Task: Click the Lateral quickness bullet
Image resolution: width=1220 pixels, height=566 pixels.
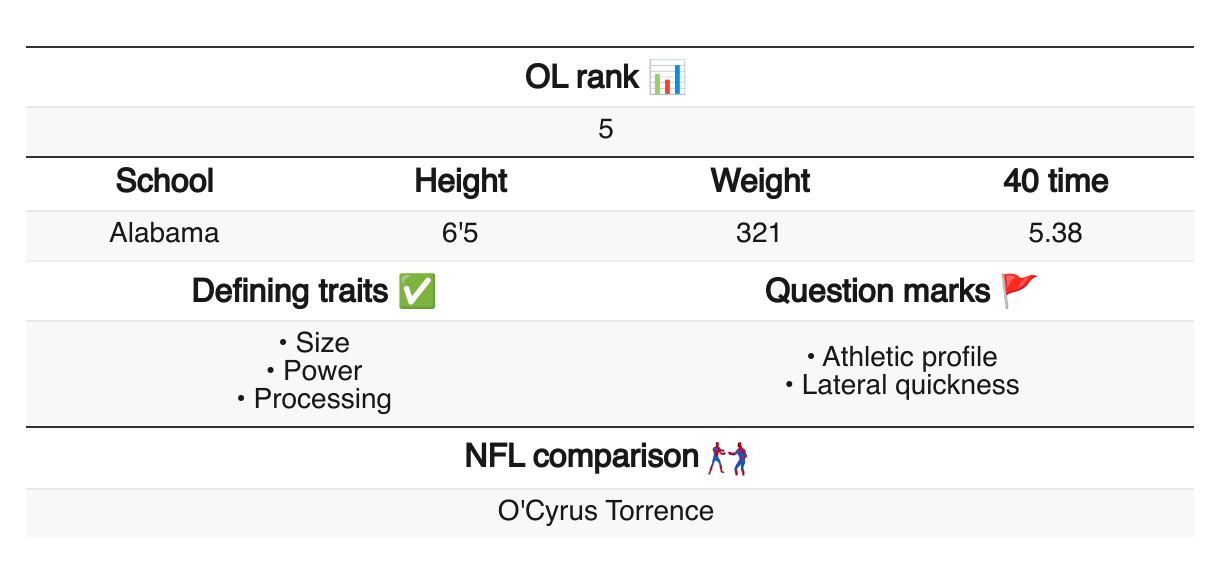Action: coord(910,385)
